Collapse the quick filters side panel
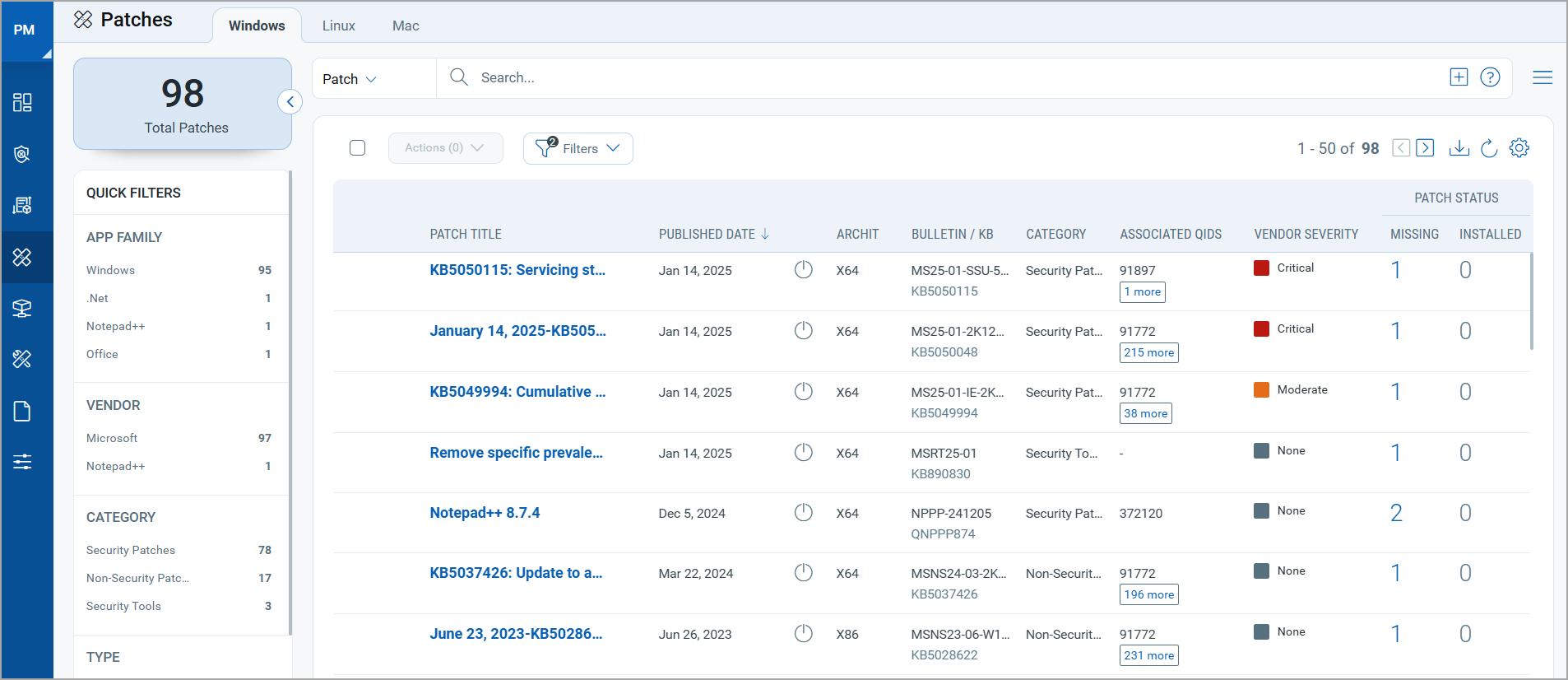The width and height of the screenshot is (1568, 680). pyautogui.click(x=290, y=102)
